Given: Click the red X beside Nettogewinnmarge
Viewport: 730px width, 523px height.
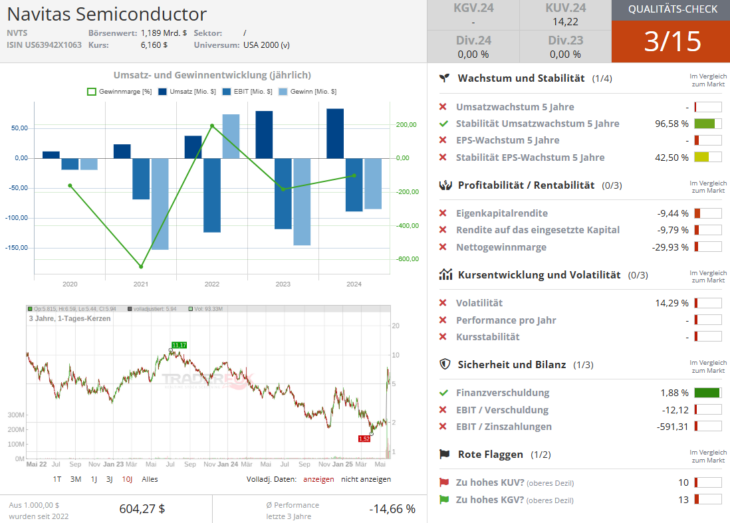Looking at the screenshot, I should [x=443, y=247].
